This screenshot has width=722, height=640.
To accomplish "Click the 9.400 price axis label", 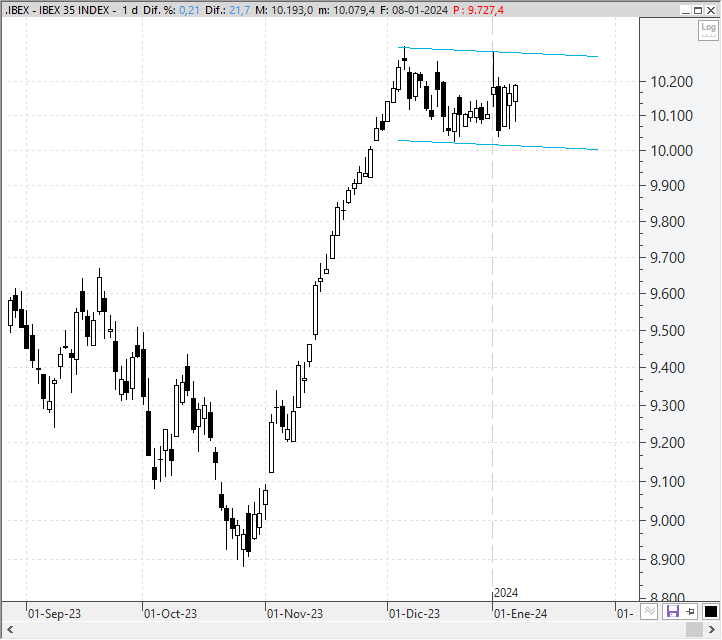I will [x=667, y=368].
